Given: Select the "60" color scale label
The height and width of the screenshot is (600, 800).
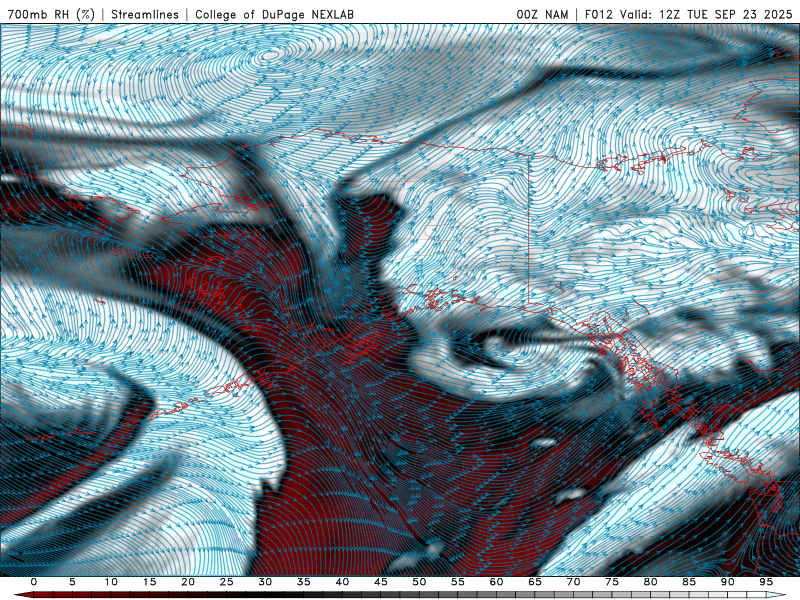Looking at the screenshot, I should point(496,582).
